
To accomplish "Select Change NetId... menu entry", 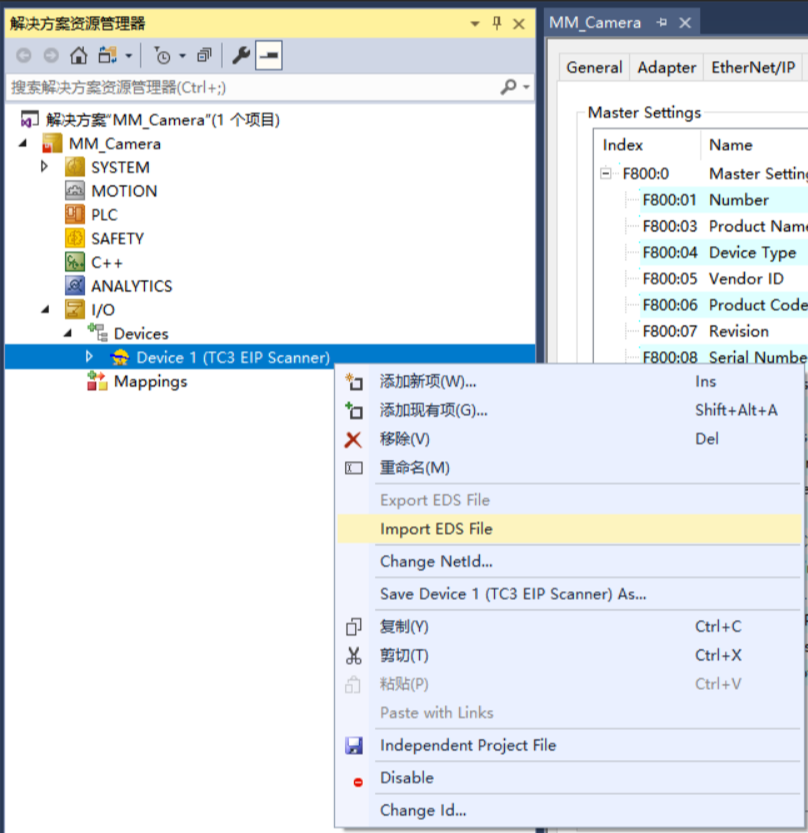I will [x=436, y=562].
